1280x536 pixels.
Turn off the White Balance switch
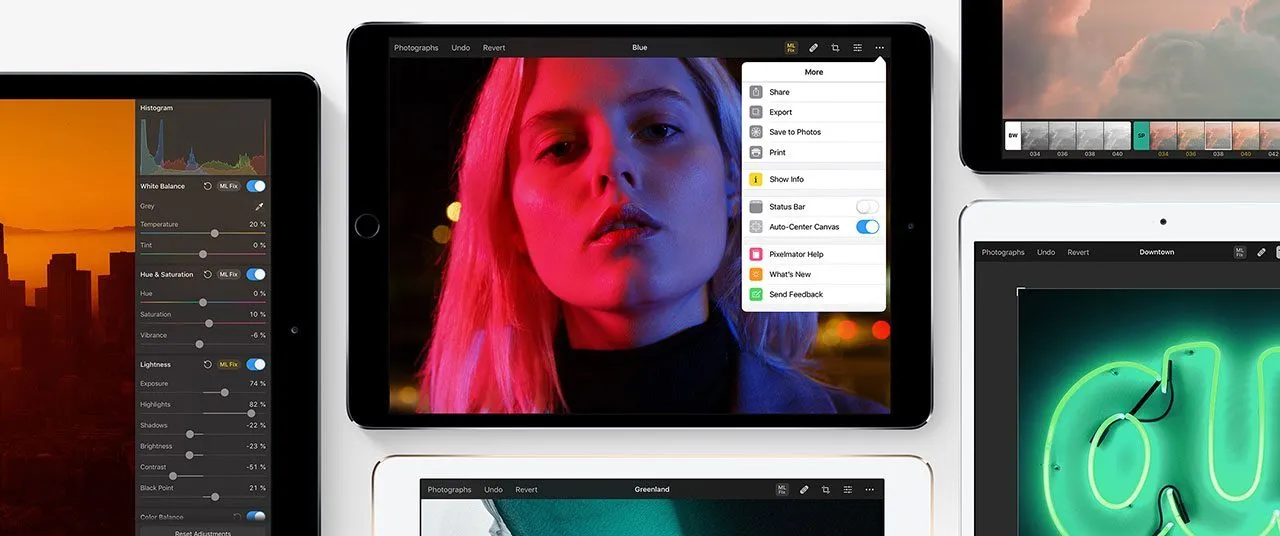[x=256, y=186]
